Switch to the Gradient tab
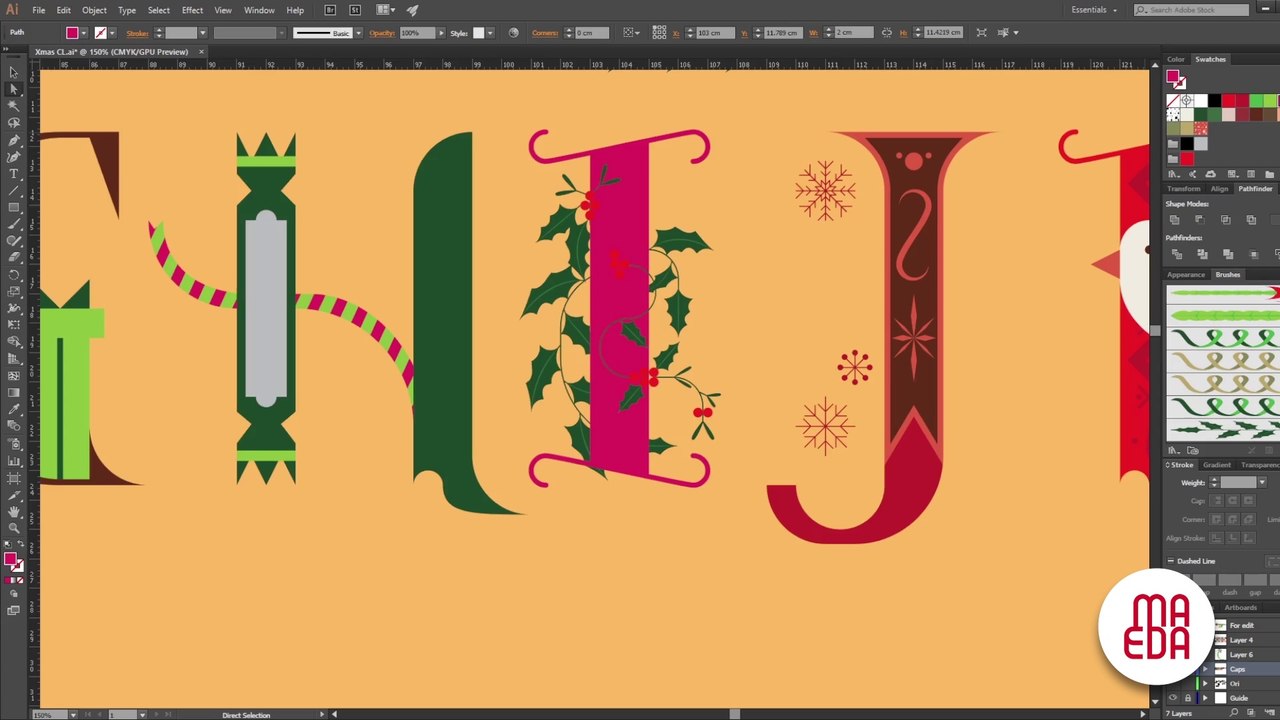This screenshot has width=1280, height=720. click(x=1217, y=464)
